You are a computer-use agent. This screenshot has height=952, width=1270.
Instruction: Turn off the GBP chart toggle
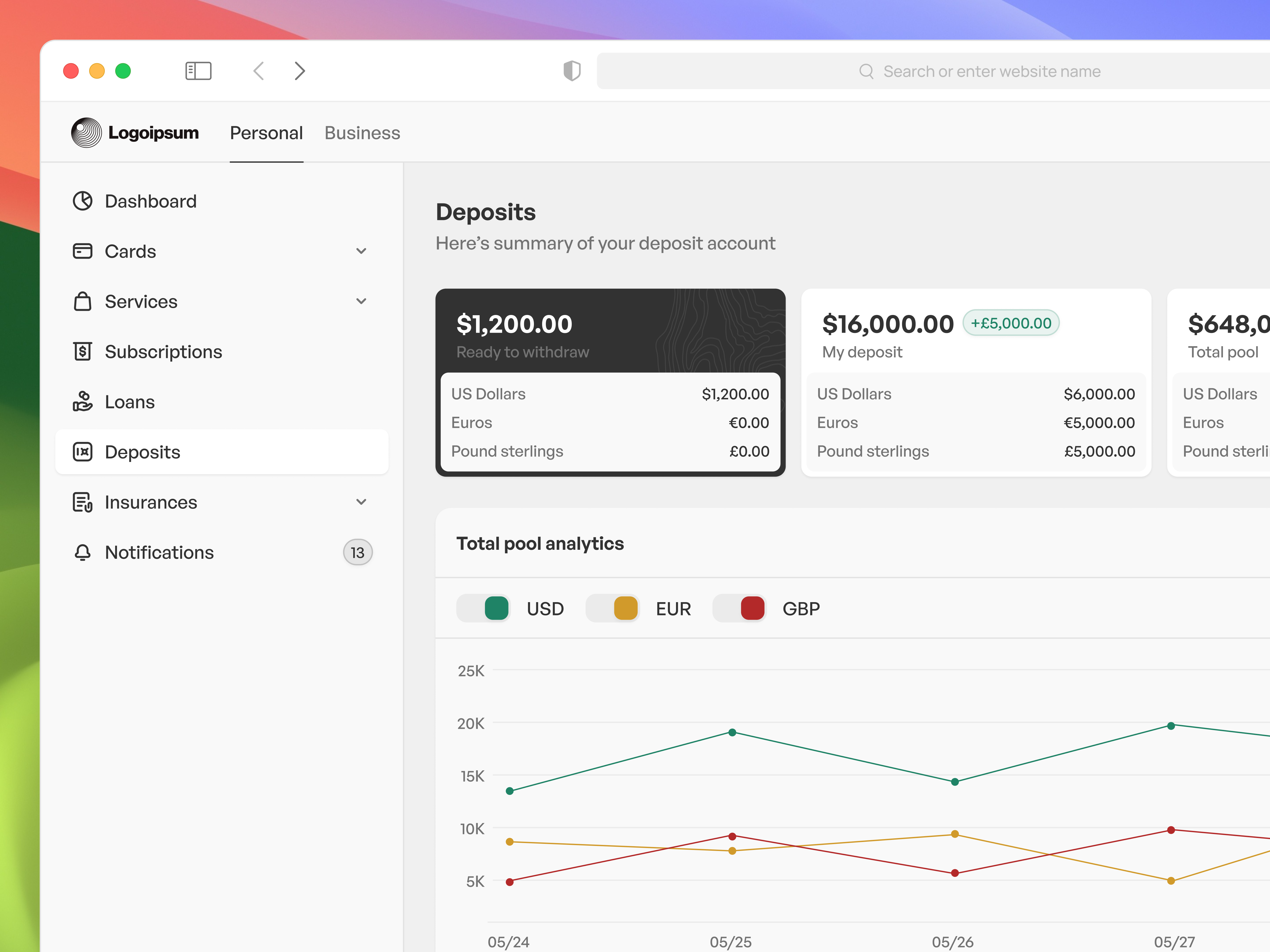740,608
